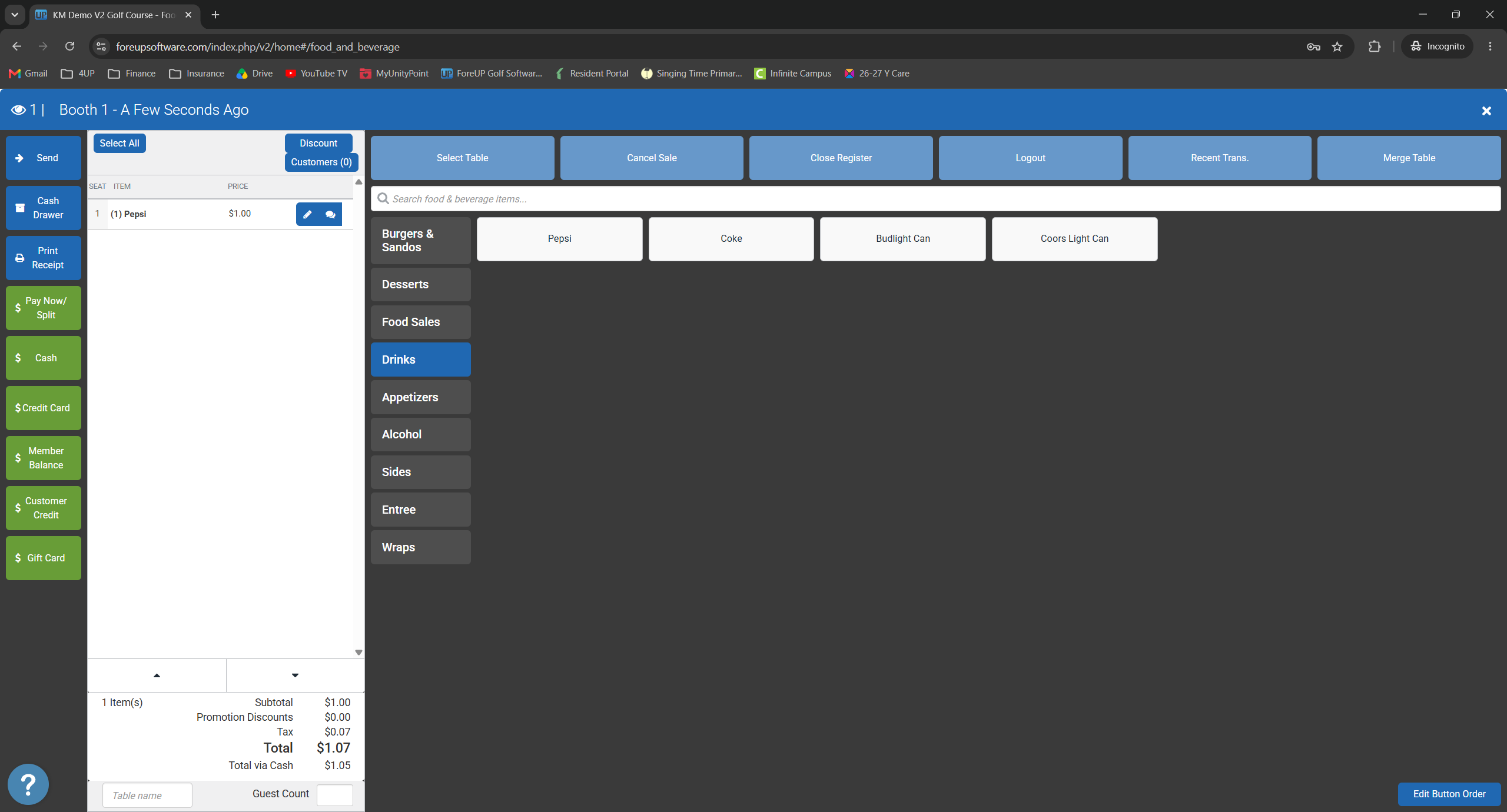Open ForeUP Golf Software bookmark
The height and width of the screenshot is (812, 1507).
[492, 74]
